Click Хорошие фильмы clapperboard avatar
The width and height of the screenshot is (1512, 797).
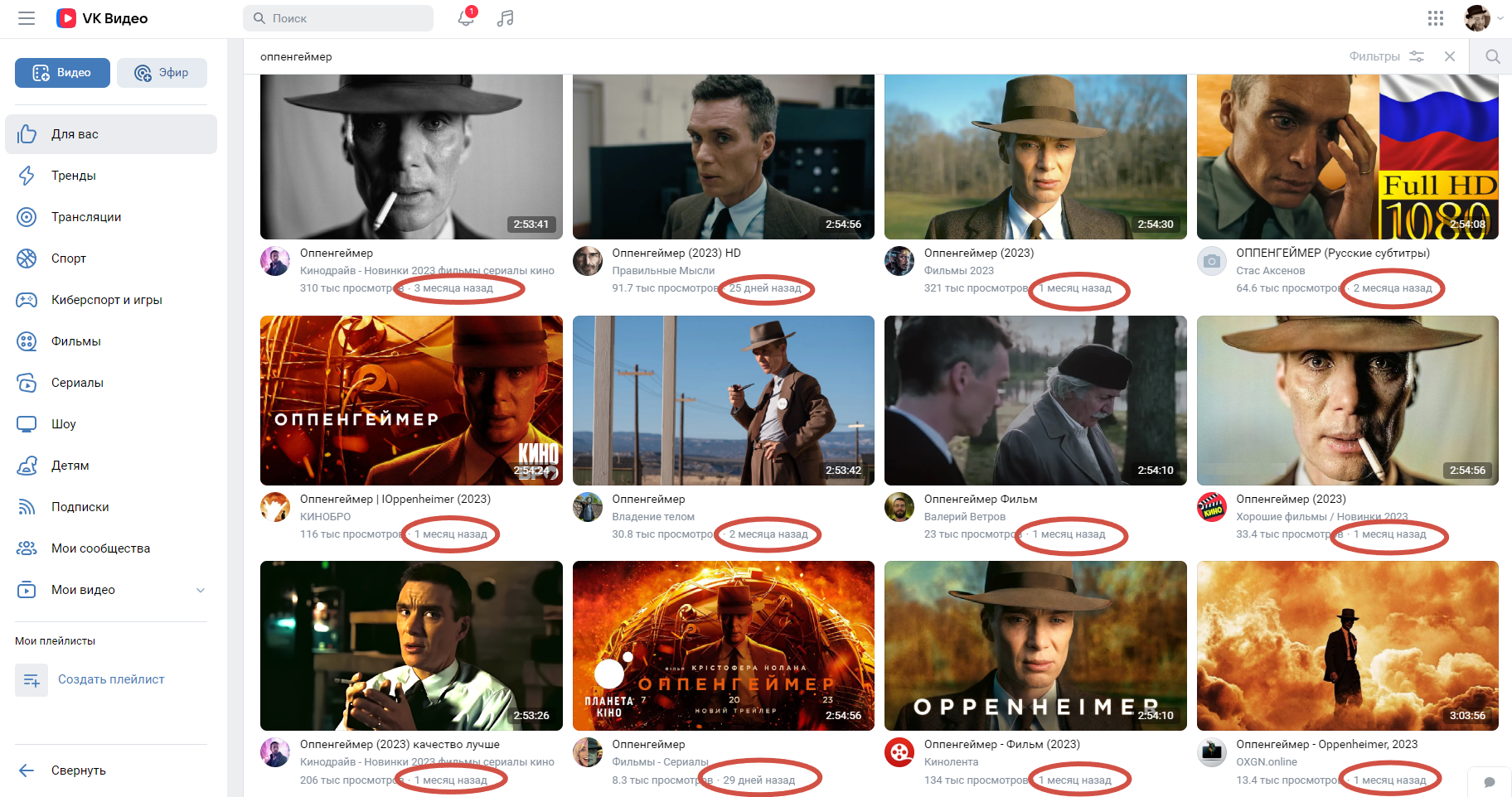(1212, 507)
